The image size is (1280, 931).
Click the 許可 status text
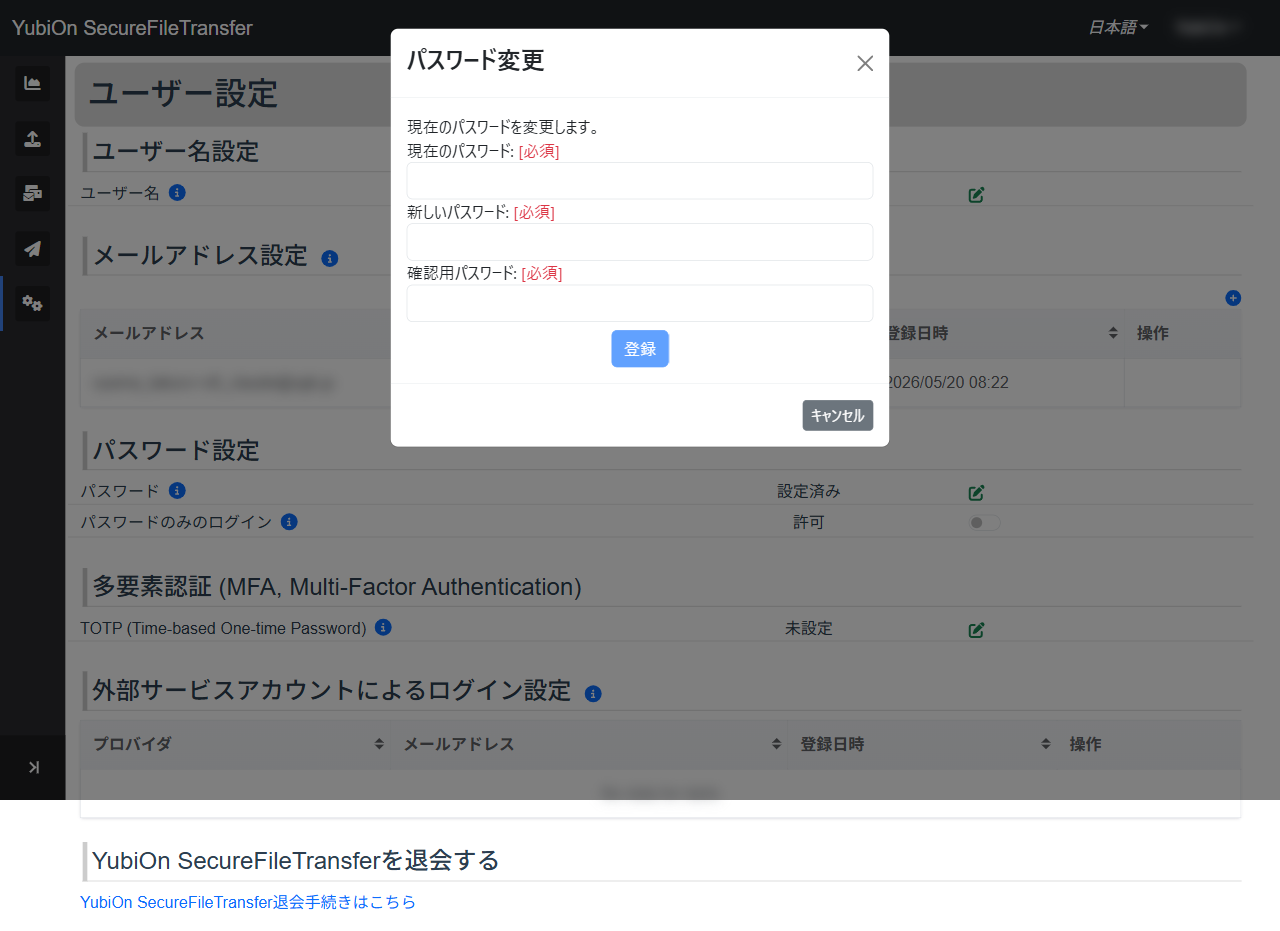point(809,522)
